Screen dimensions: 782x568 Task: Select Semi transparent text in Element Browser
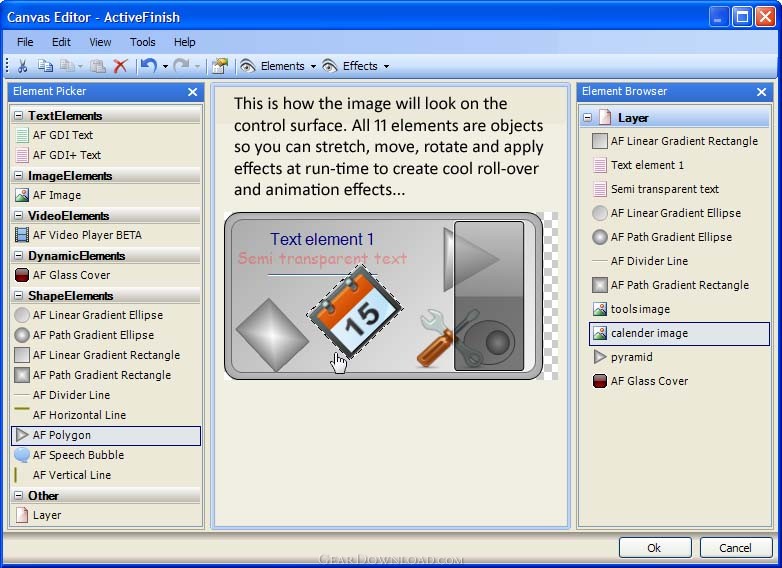coord(679,189)
